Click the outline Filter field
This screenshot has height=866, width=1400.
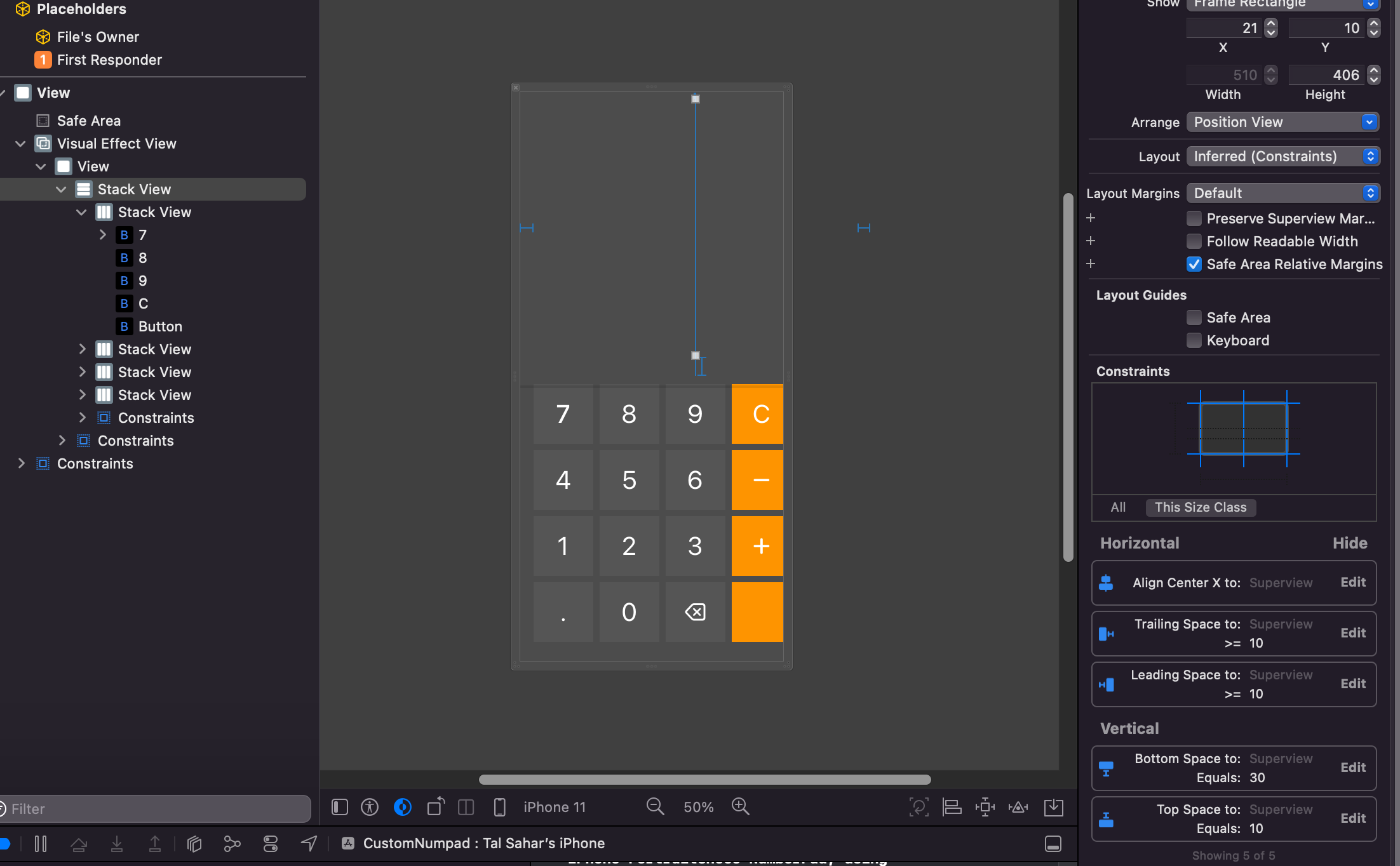point(156,809)
